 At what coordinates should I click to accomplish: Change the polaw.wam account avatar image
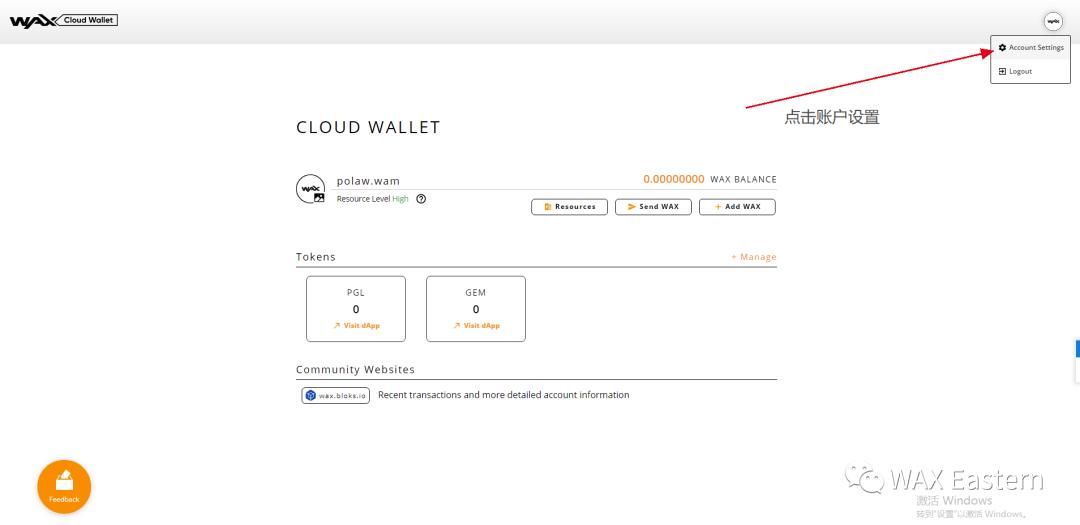(311, 189)
